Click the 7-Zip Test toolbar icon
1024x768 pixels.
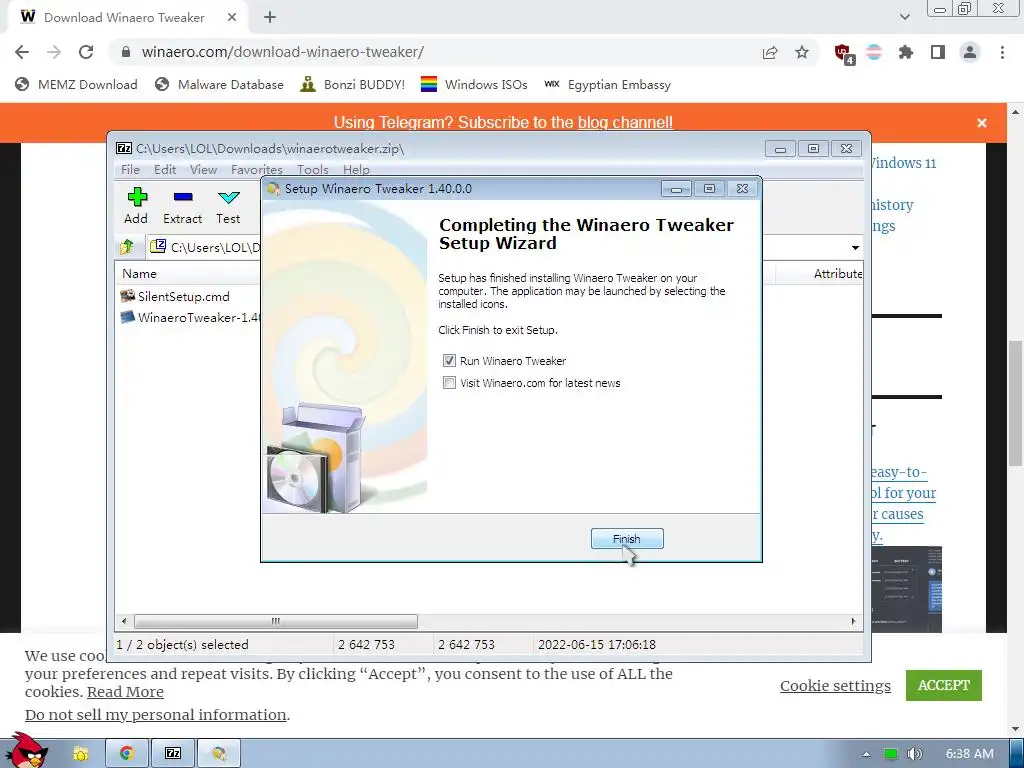[x=228, y=206]
